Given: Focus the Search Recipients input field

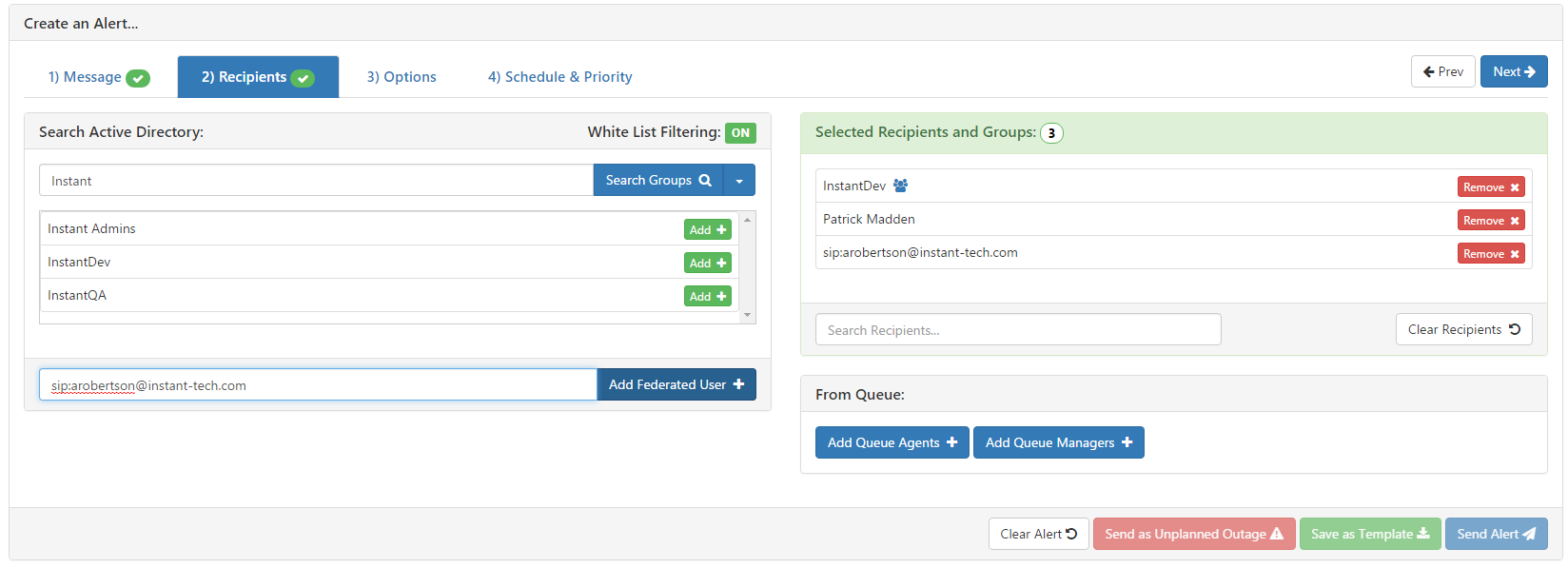Looking at the screenshot, I should [1018, 329].
